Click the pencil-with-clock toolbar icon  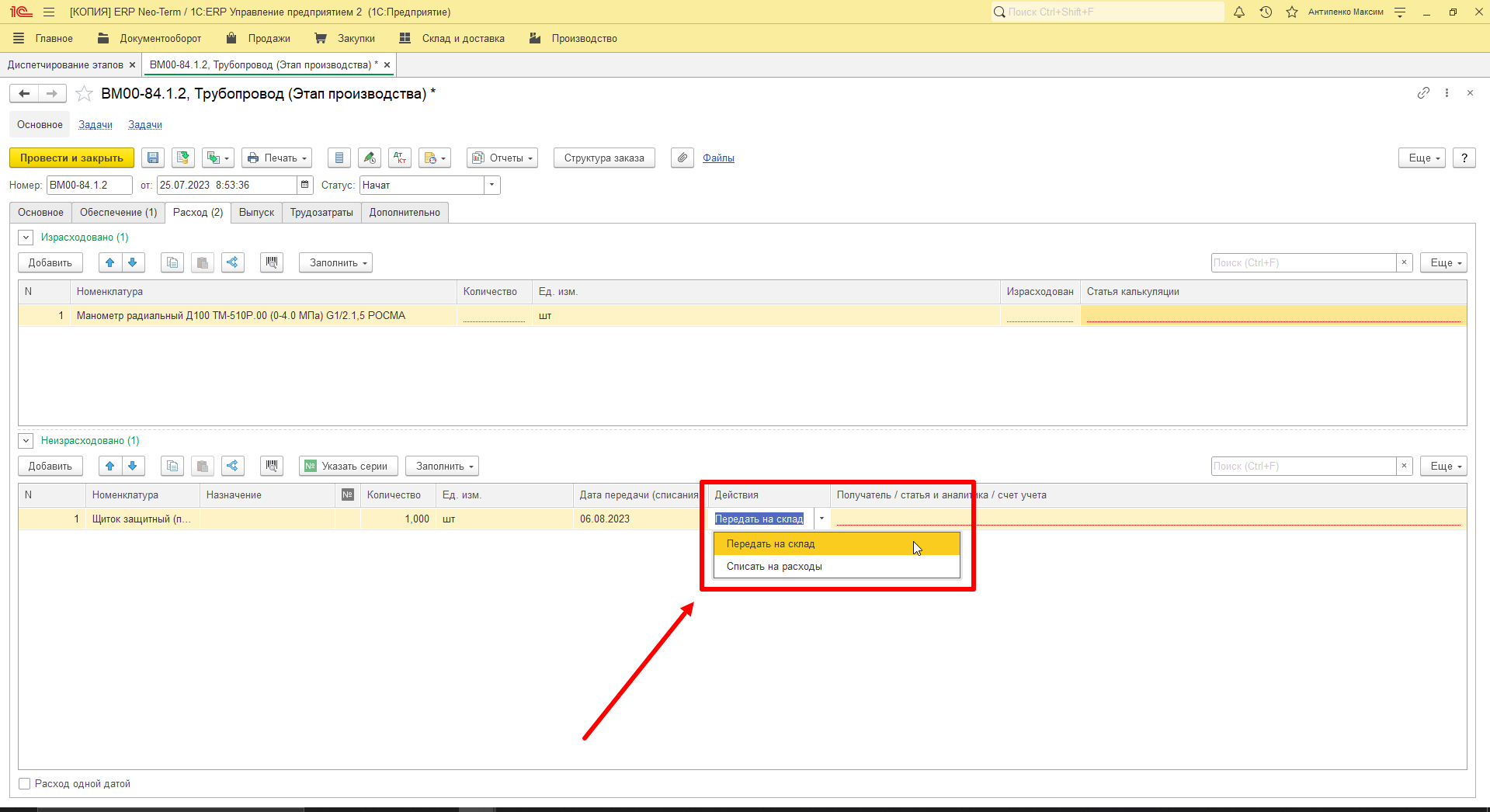tap(370, 158)
